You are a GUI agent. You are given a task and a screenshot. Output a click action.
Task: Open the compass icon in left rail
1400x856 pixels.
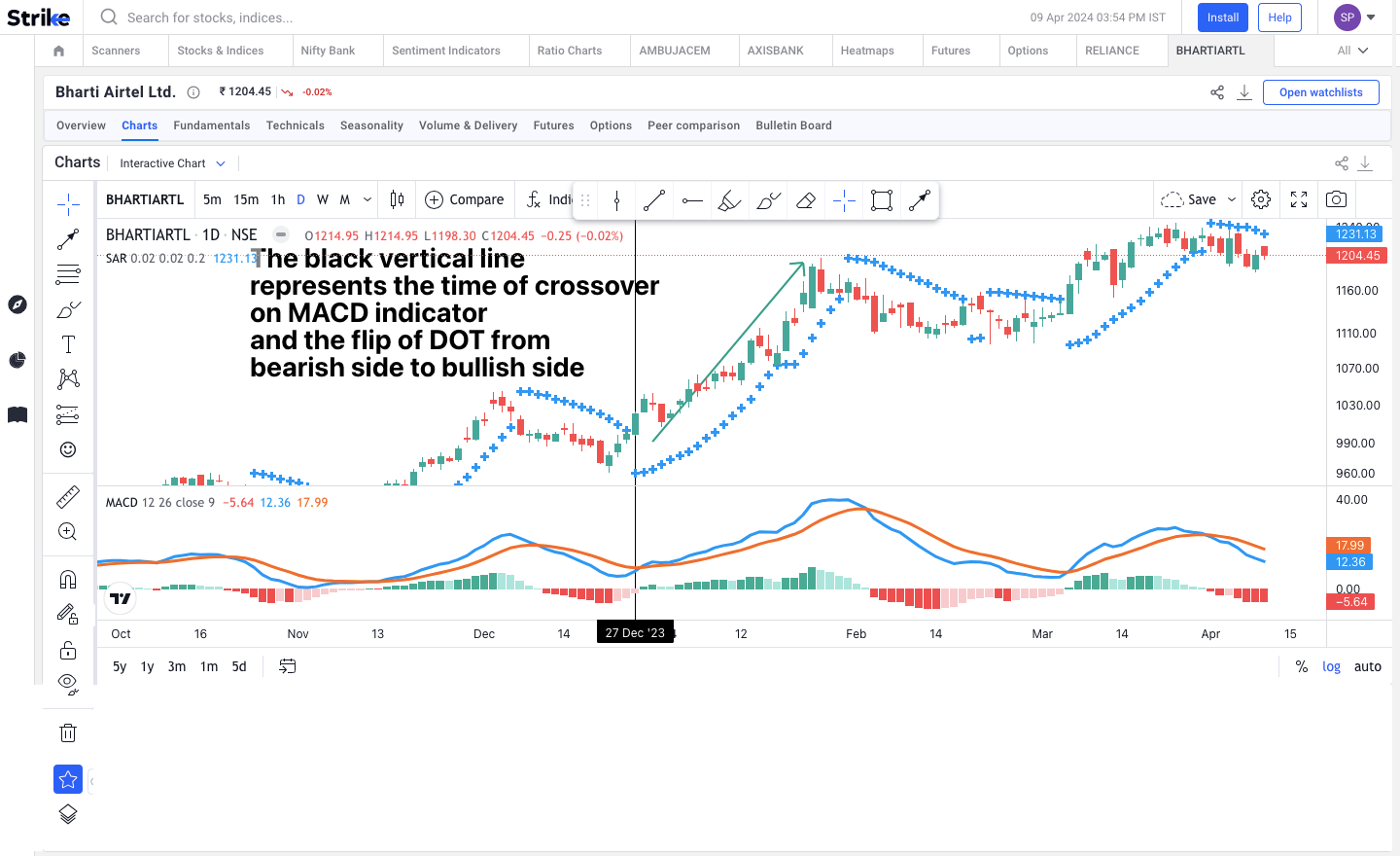[17, 304]
